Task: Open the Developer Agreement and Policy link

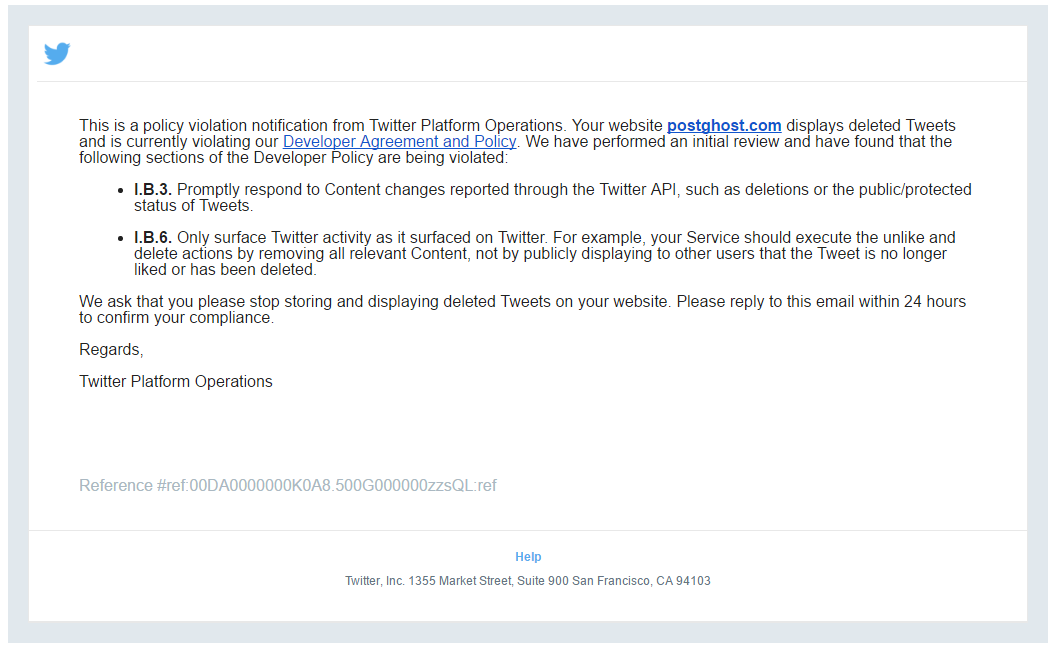Action: click(399, 142)
